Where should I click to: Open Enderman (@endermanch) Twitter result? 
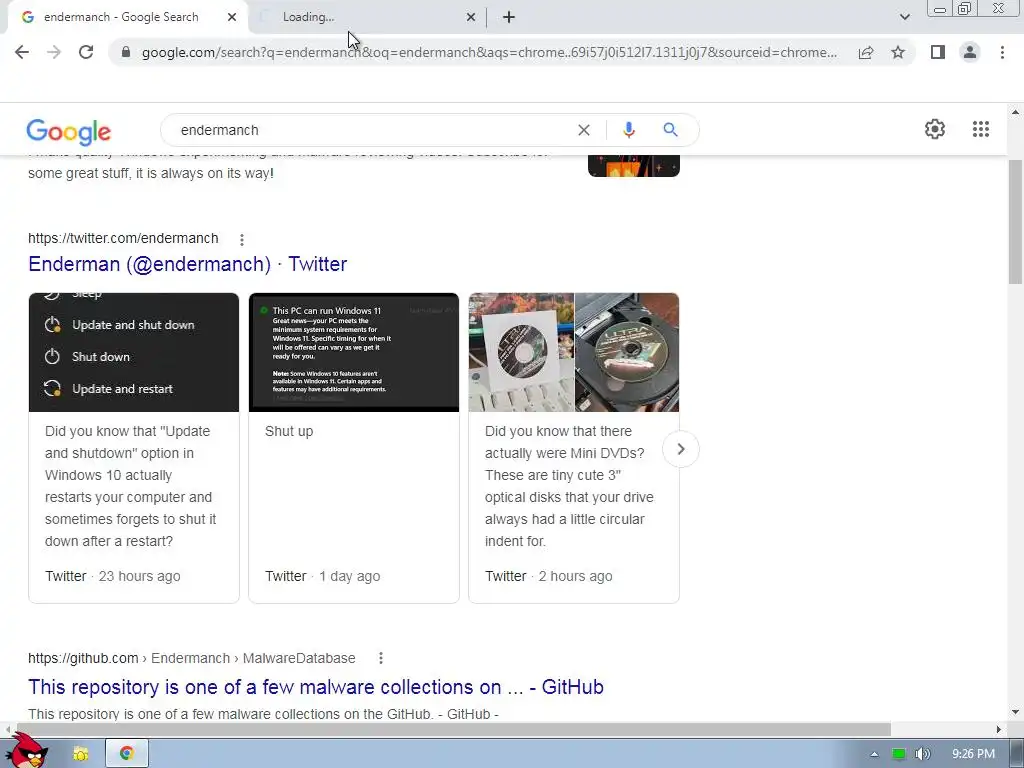(187, 264)
